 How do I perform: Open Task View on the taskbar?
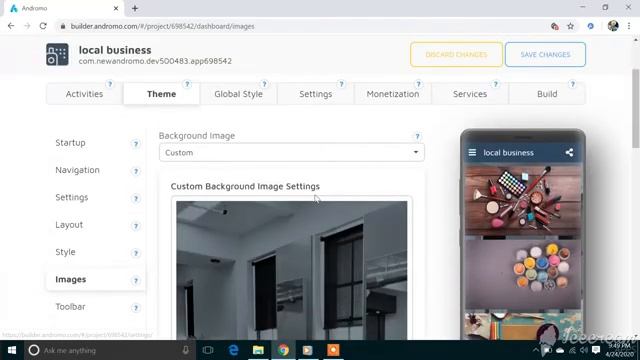[x=208, y=350]
